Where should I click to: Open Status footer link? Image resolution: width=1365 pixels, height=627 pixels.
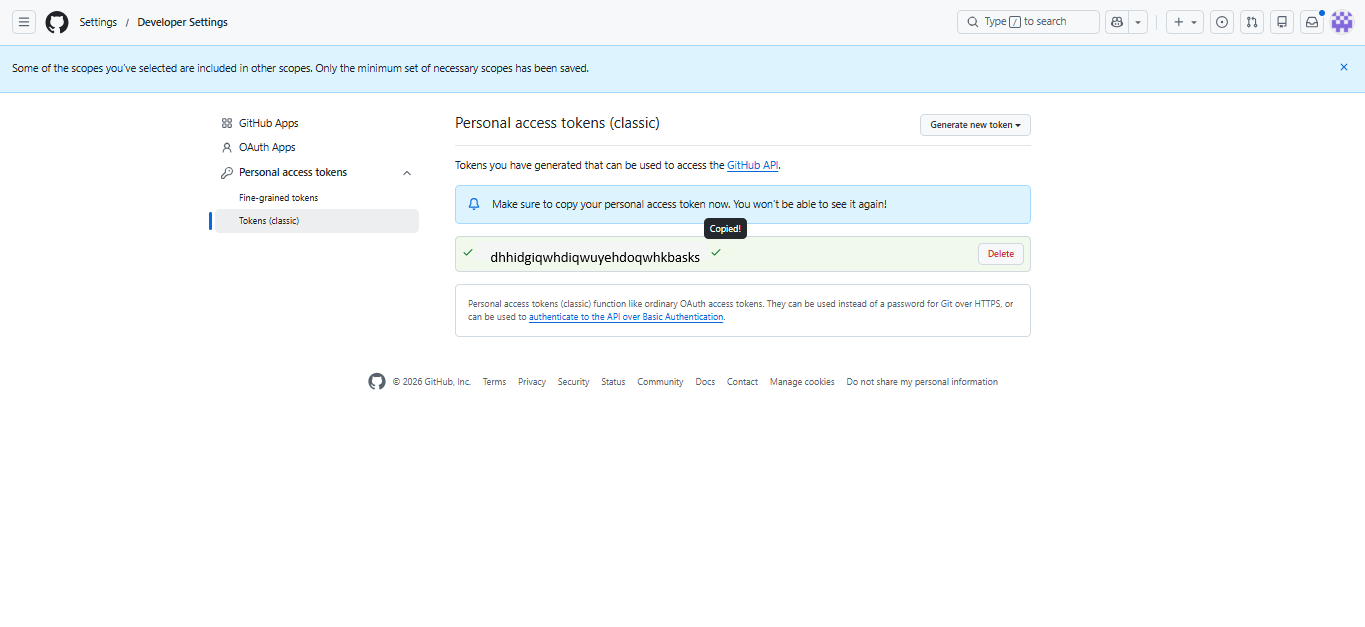(x=613, y=382)
